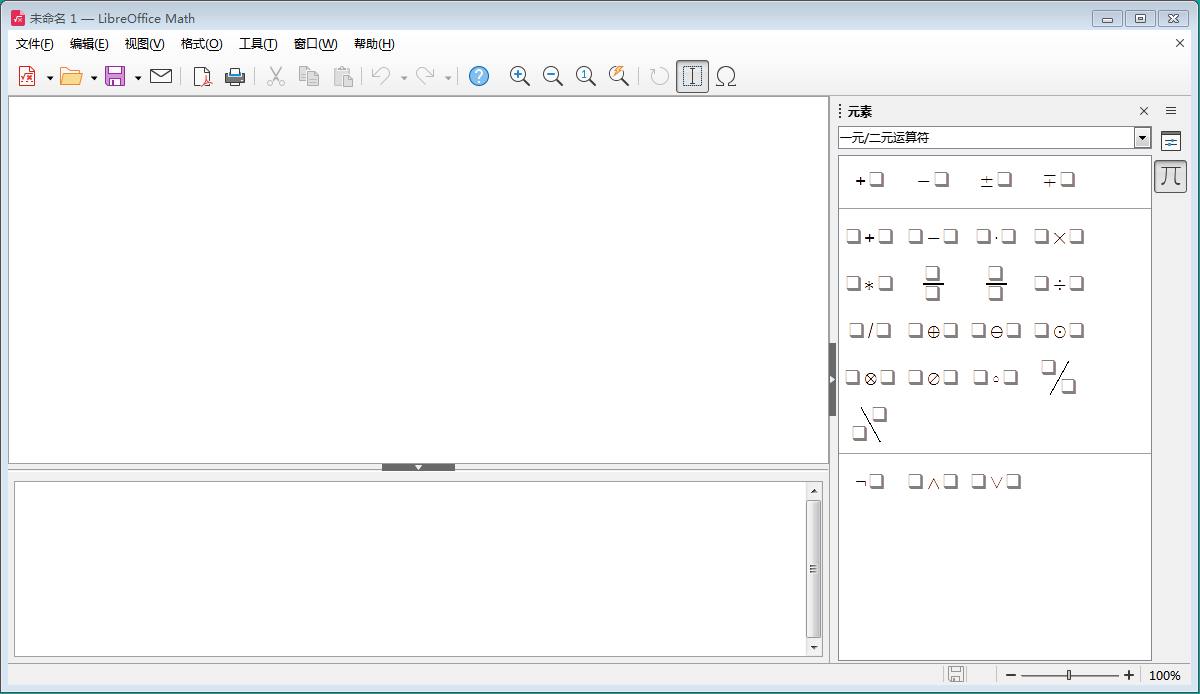Toggle the Elements pi sidebar deck
The image size is (1200, 694).
1171,177
